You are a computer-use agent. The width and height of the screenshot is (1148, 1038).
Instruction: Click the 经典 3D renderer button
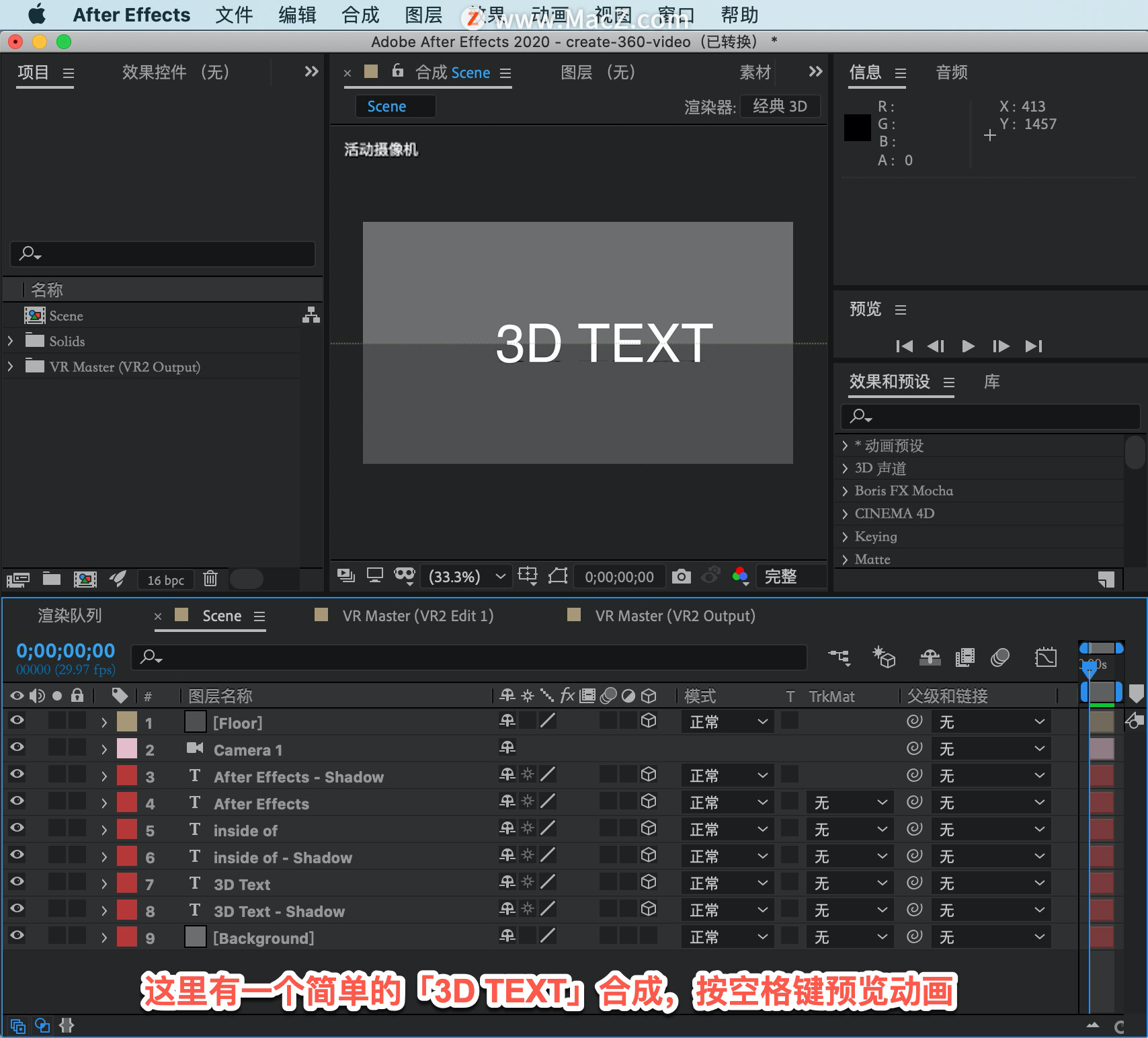coord(780,106)
